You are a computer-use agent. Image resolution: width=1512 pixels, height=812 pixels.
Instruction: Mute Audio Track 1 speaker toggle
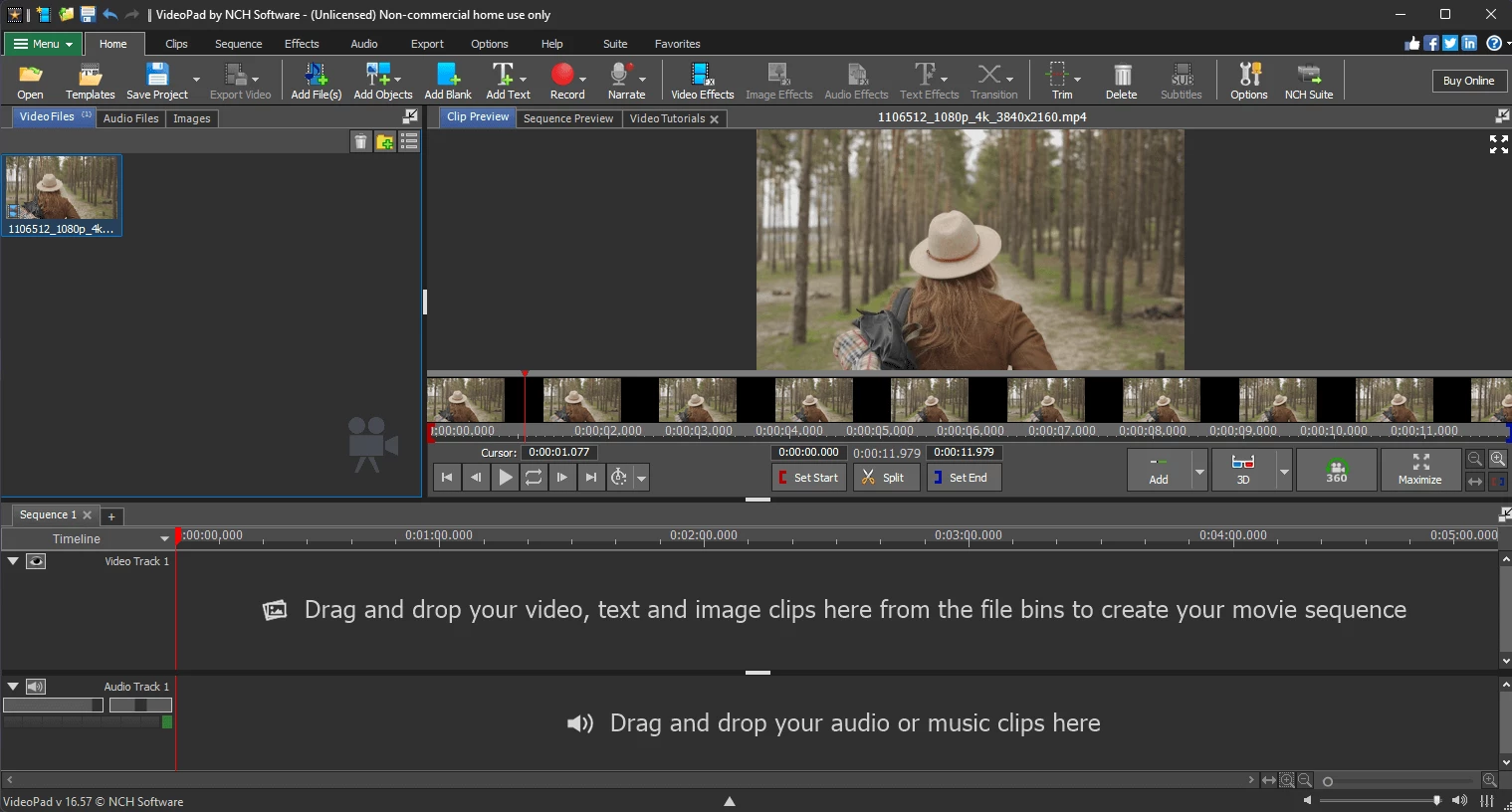pos(36,687)
